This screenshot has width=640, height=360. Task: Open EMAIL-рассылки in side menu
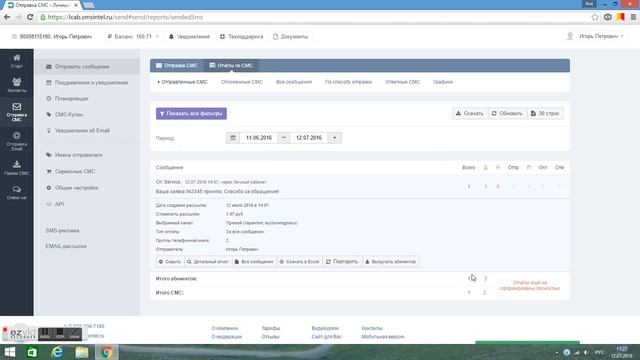click(66, 247)
